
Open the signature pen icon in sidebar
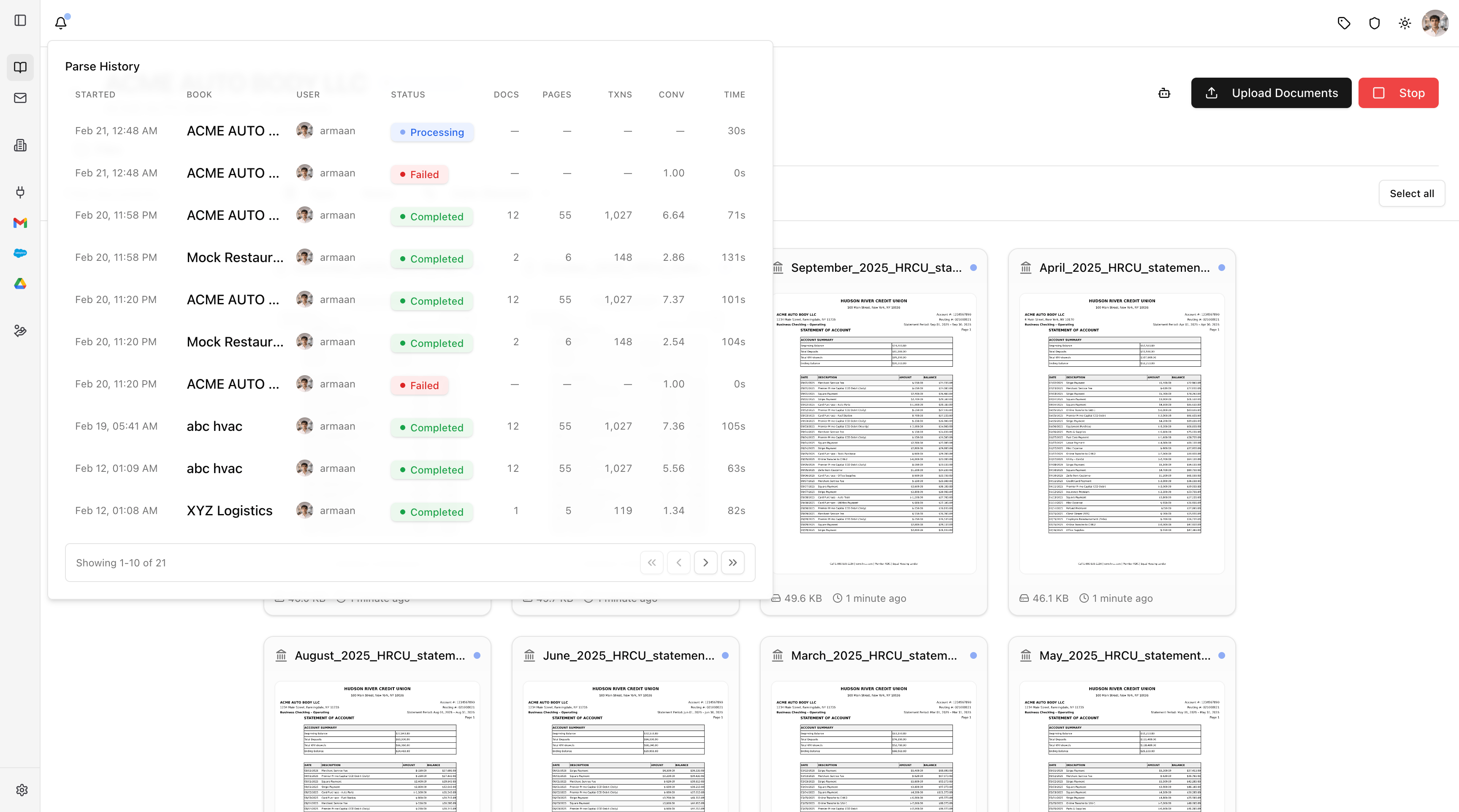(x=20, y=331)
